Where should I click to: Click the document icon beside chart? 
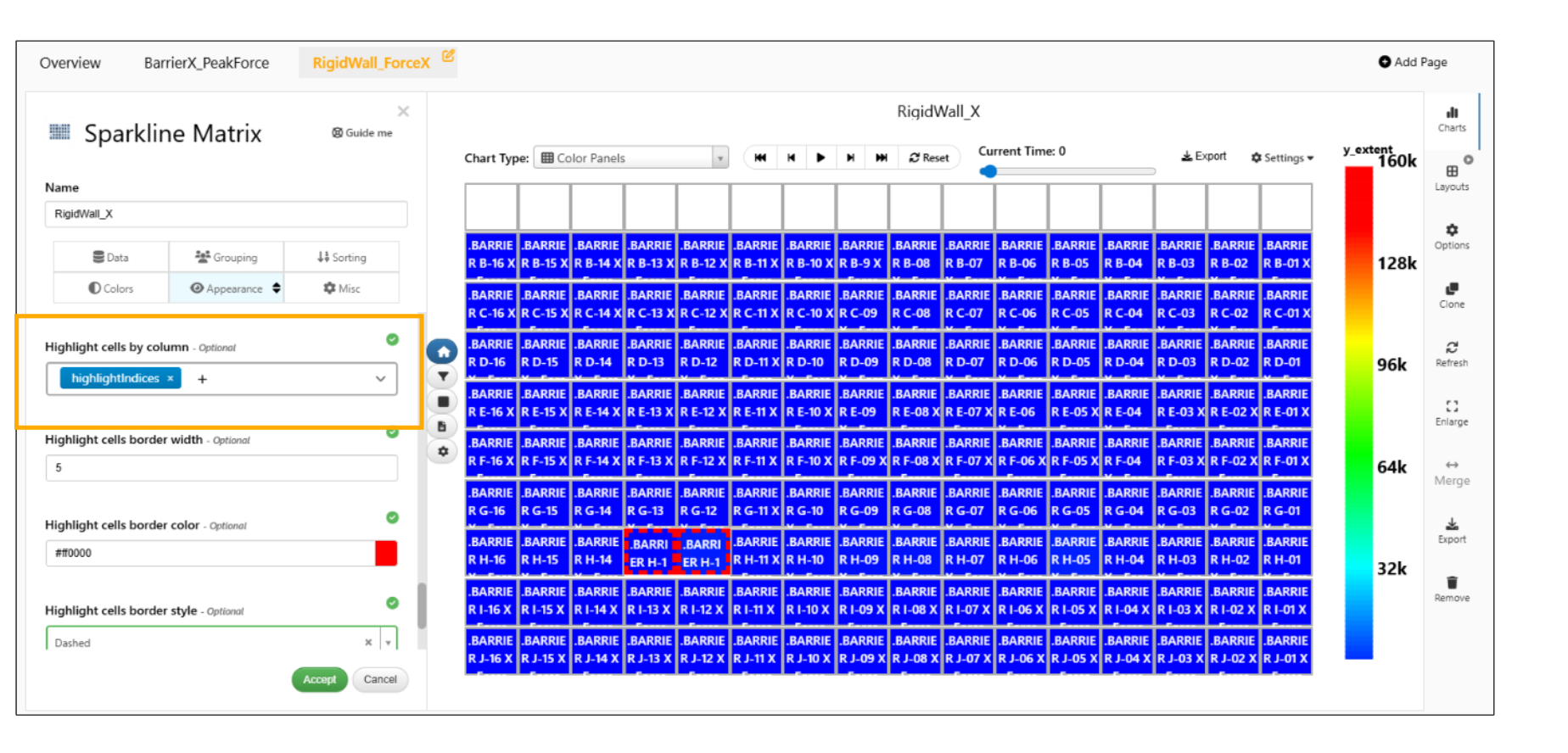pos(443,427)
